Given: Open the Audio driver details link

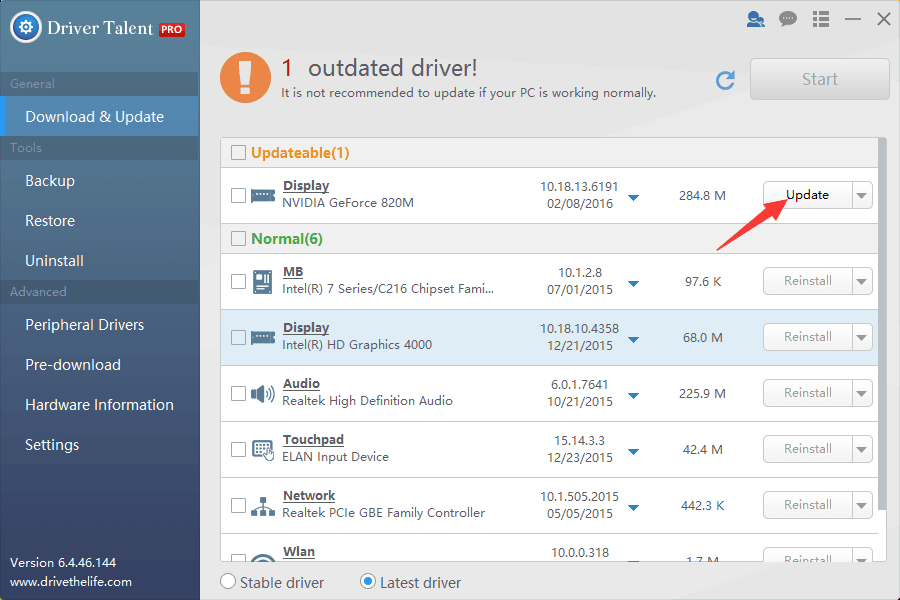Looking at the screenshot, I should [301, 384].
